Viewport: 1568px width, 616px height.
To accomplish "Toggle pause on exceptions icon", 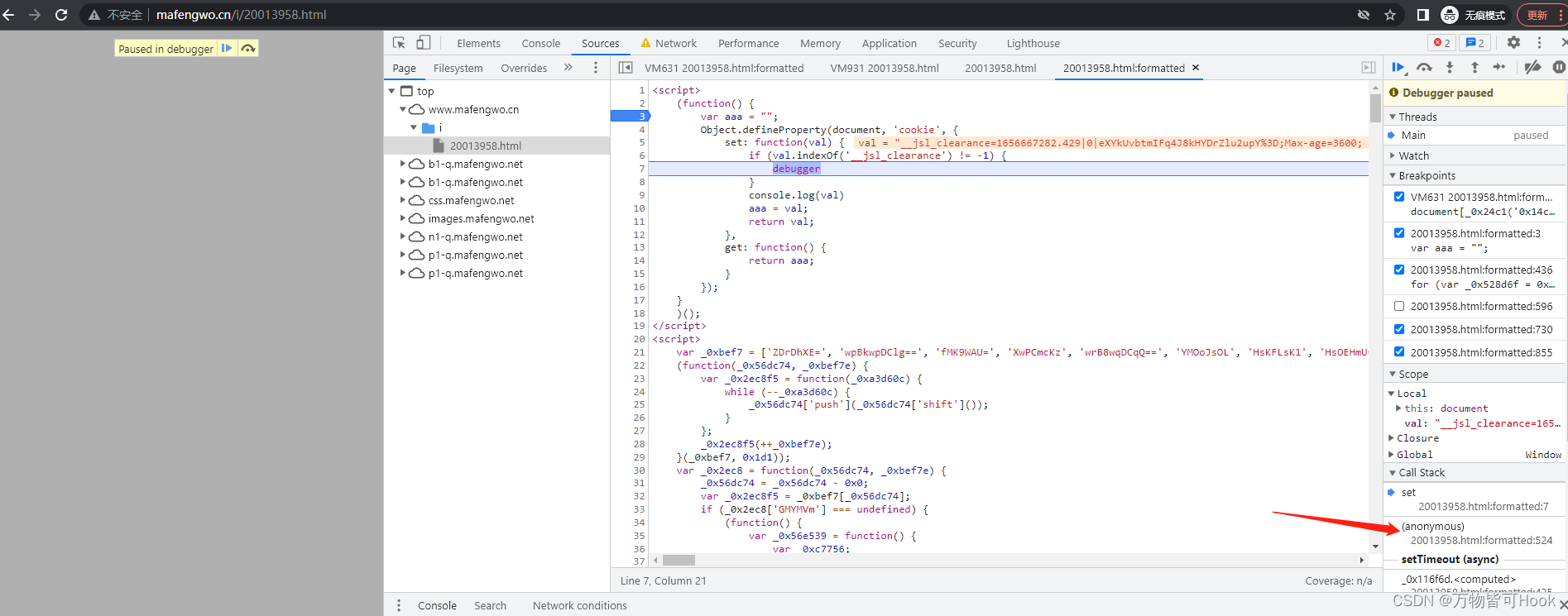I will point(1559,68).
